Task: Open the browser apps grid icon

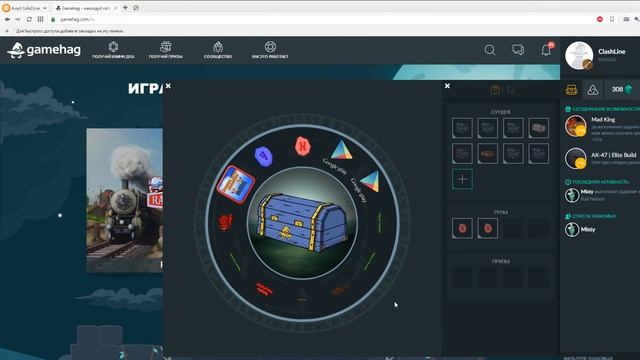Action: click(x=40, y=19)
